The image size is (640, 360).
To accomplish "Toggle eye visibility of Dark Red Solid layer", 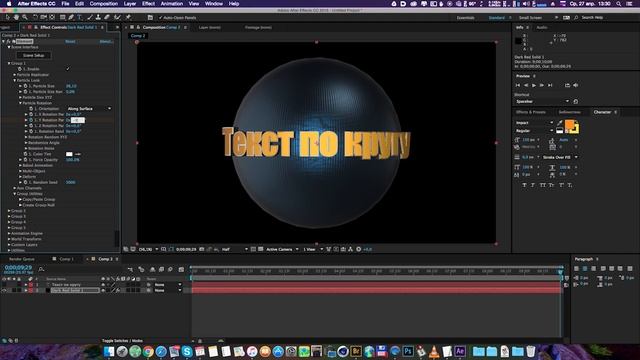I will (4, 290).
